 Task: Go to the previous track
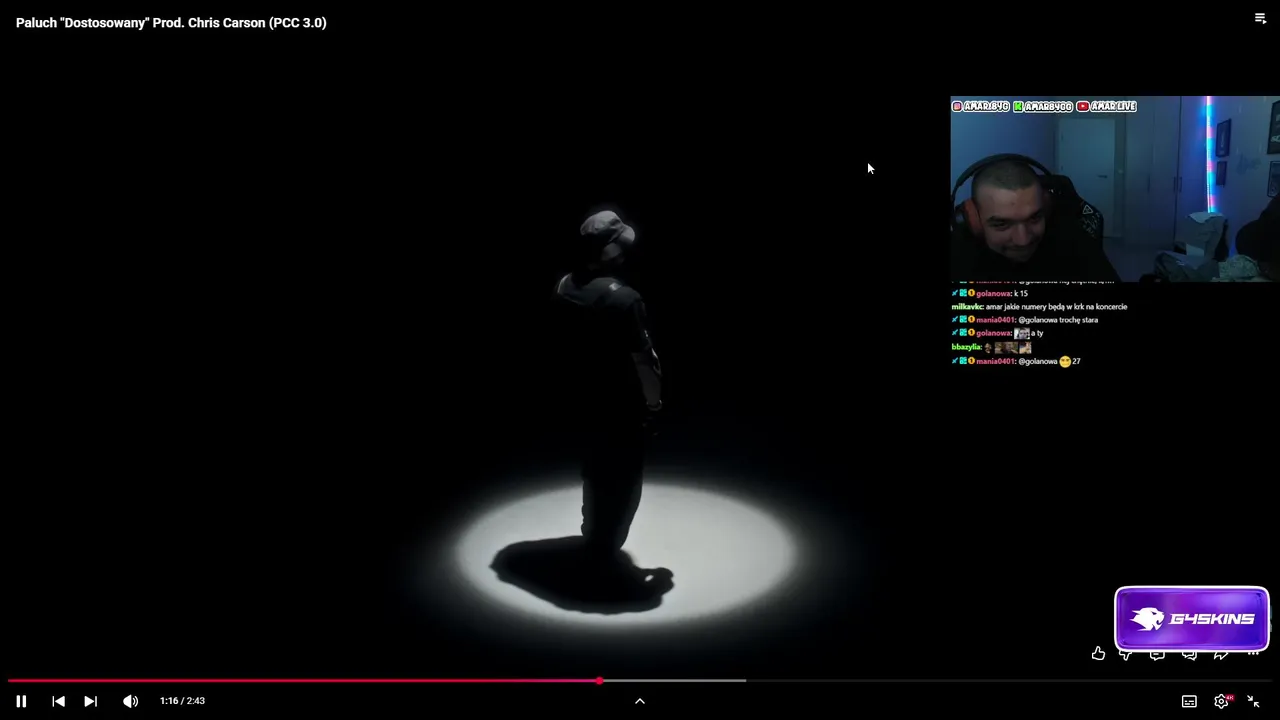(x=58, y=701)
